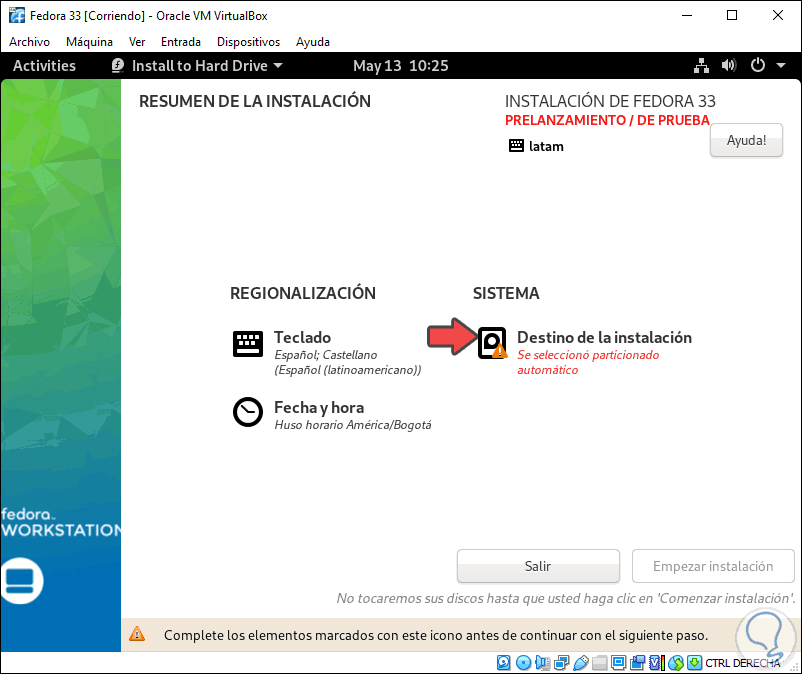Click VirtualBox window title icon
Screen dimensions: 802x674
17,15
